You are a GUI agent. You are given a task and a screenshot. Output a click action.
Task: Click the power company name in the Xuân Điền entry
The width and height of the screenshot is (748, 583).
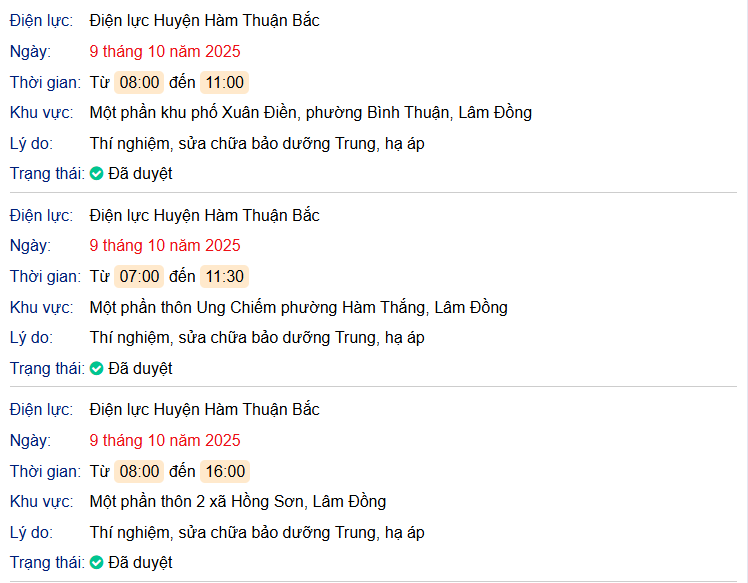(x=204, y=21)
